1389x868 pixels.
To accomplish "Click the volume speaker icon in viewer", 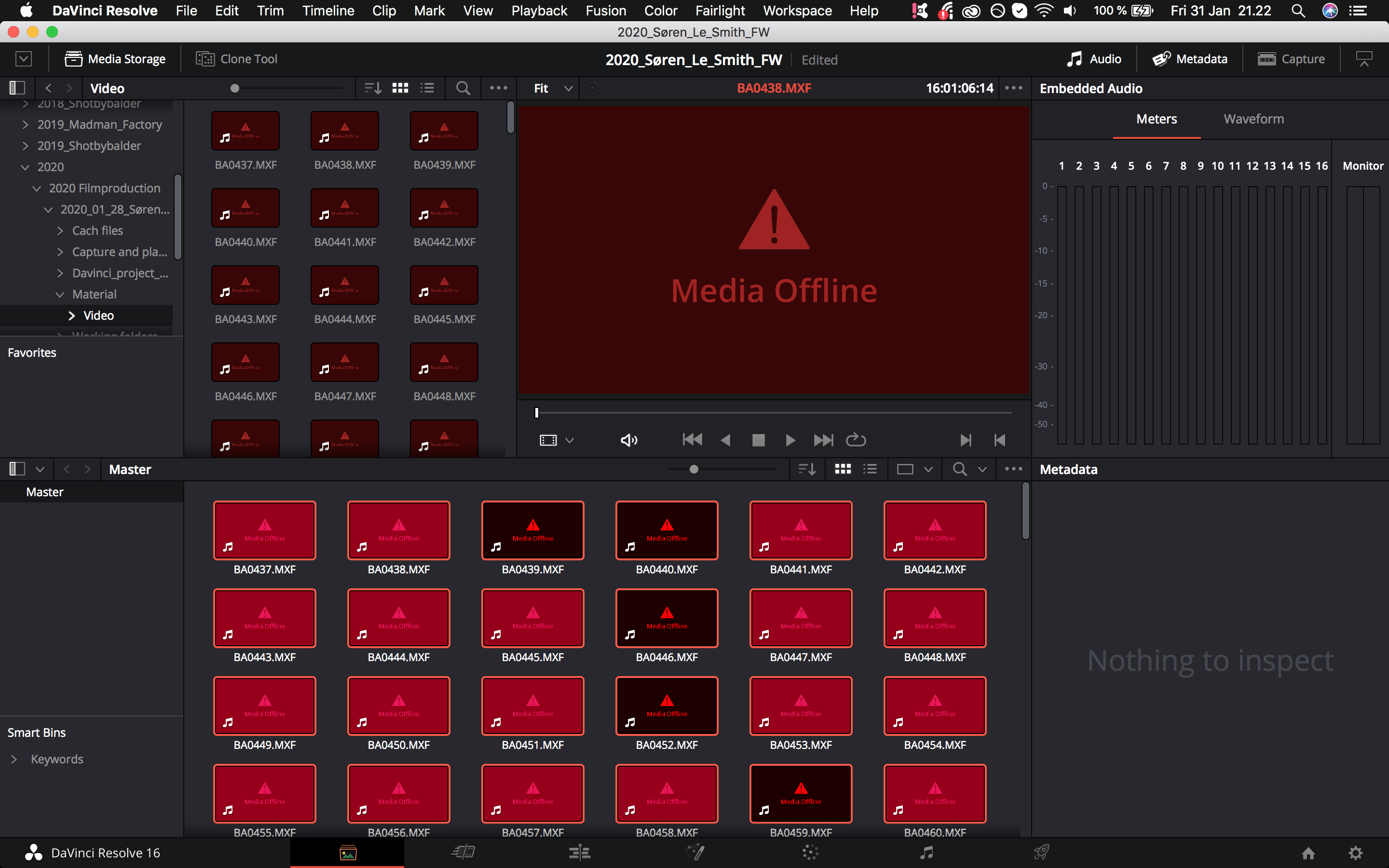I will (629, 440).
